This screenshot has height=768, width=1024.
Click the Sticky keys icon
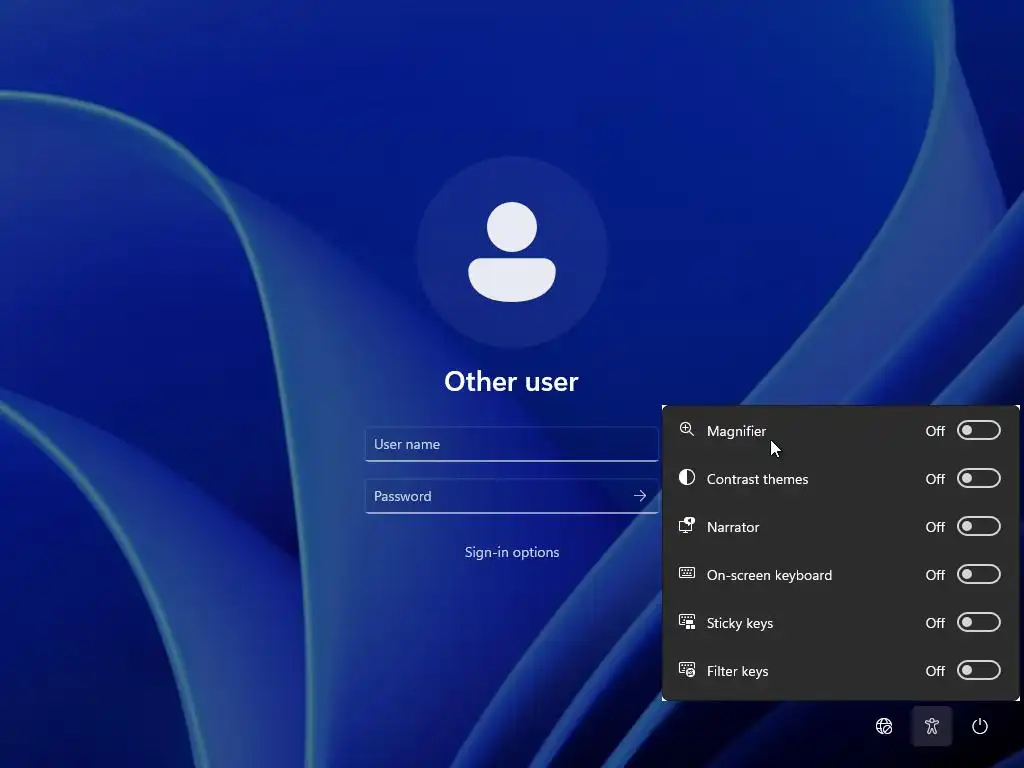[x=686, y=621]
